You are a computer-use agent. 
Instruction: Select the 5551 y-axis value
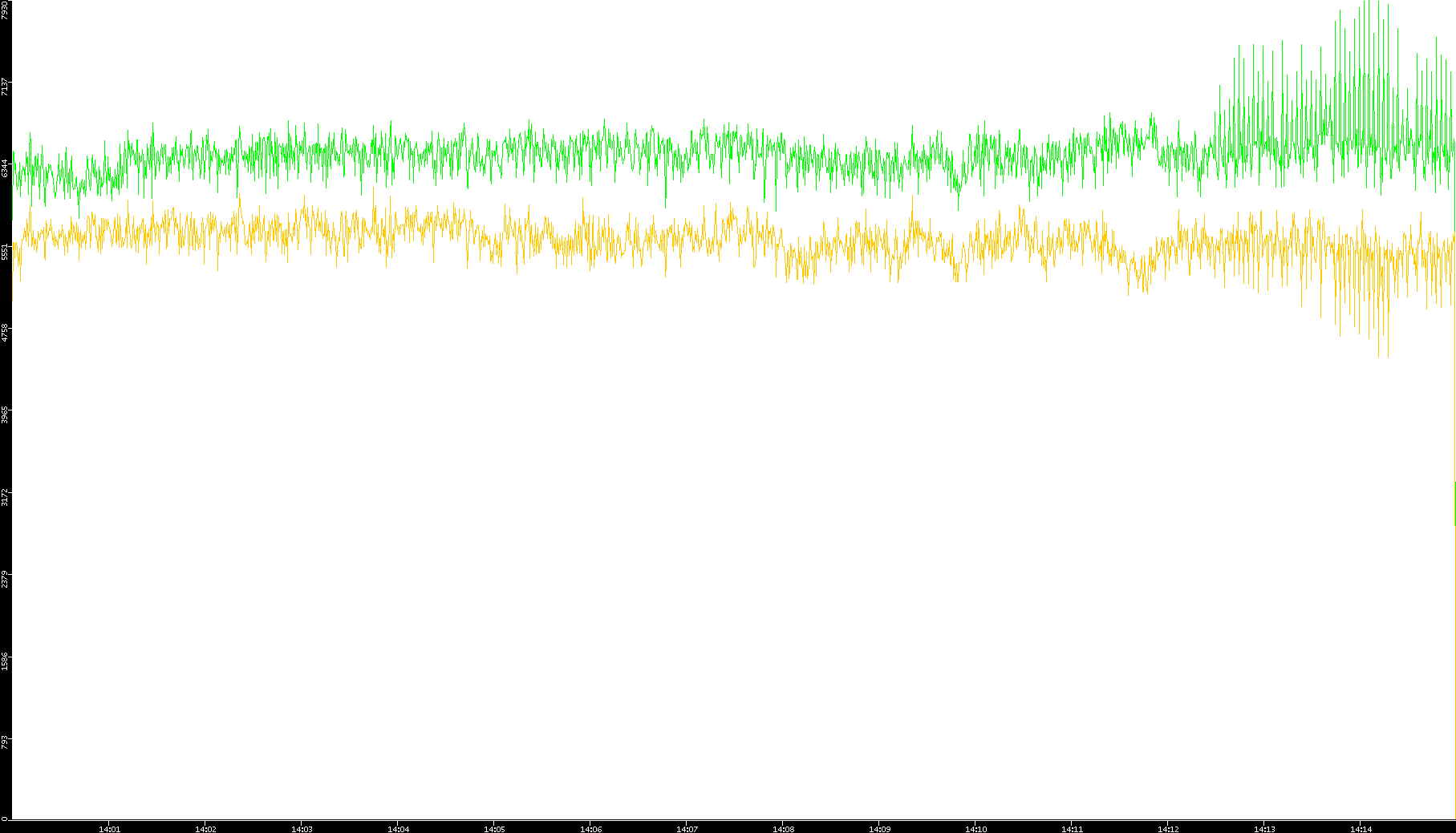pos(5,251)
